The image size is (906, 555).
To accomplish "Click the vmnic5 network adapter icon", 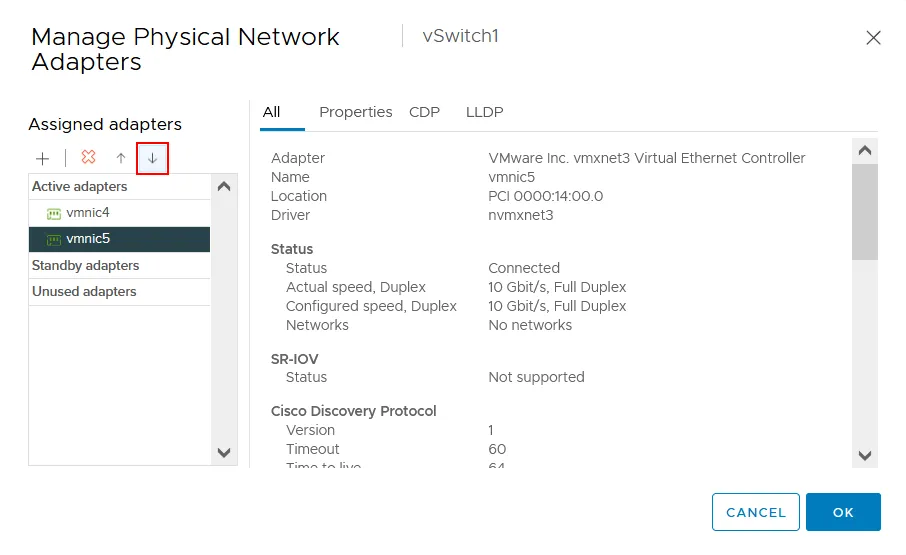I will pos(54,239).
